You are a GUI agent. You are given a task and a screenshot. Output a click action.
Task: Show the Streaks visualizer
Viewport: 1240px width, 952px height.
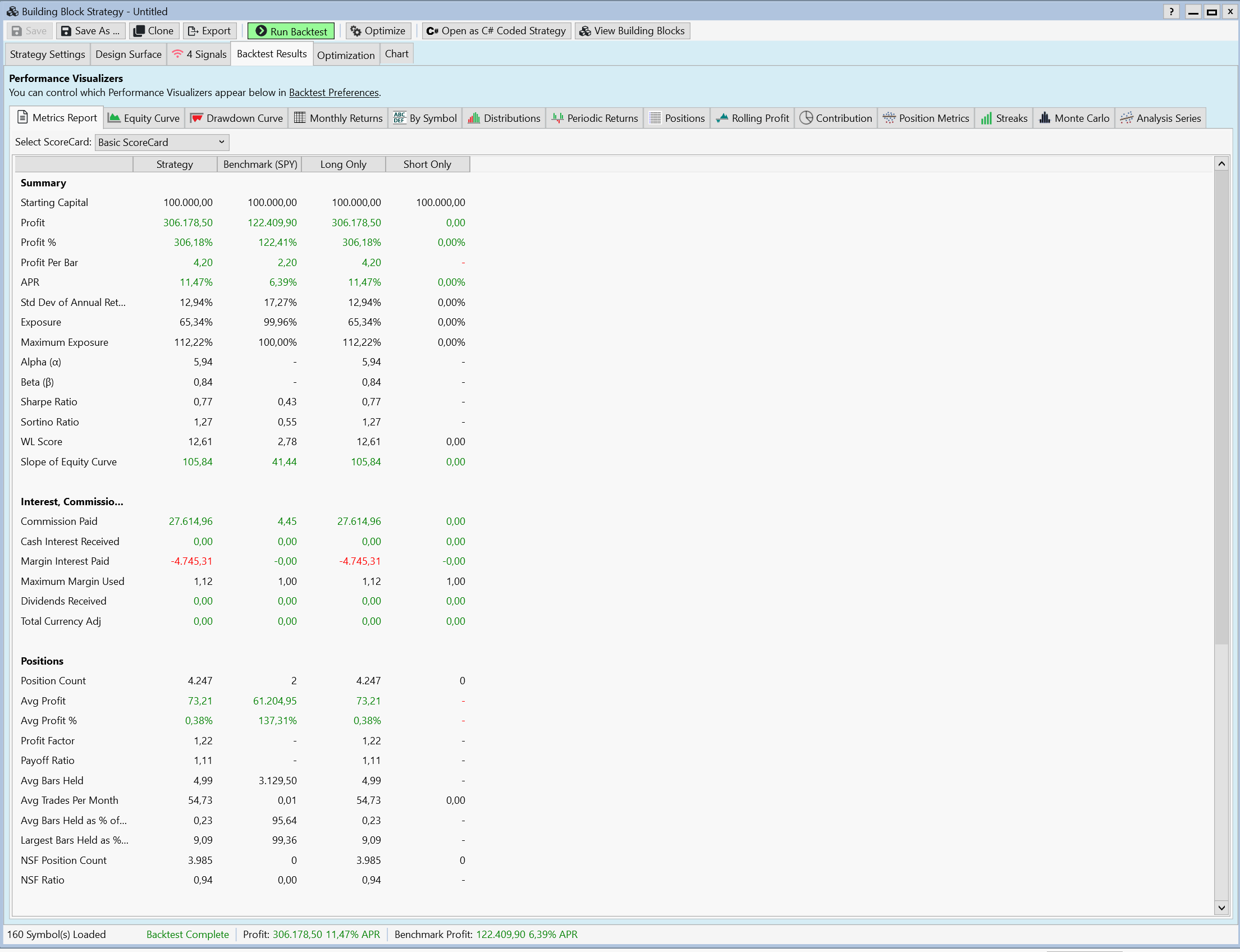pyautogui.click(x=1004, y=118)
